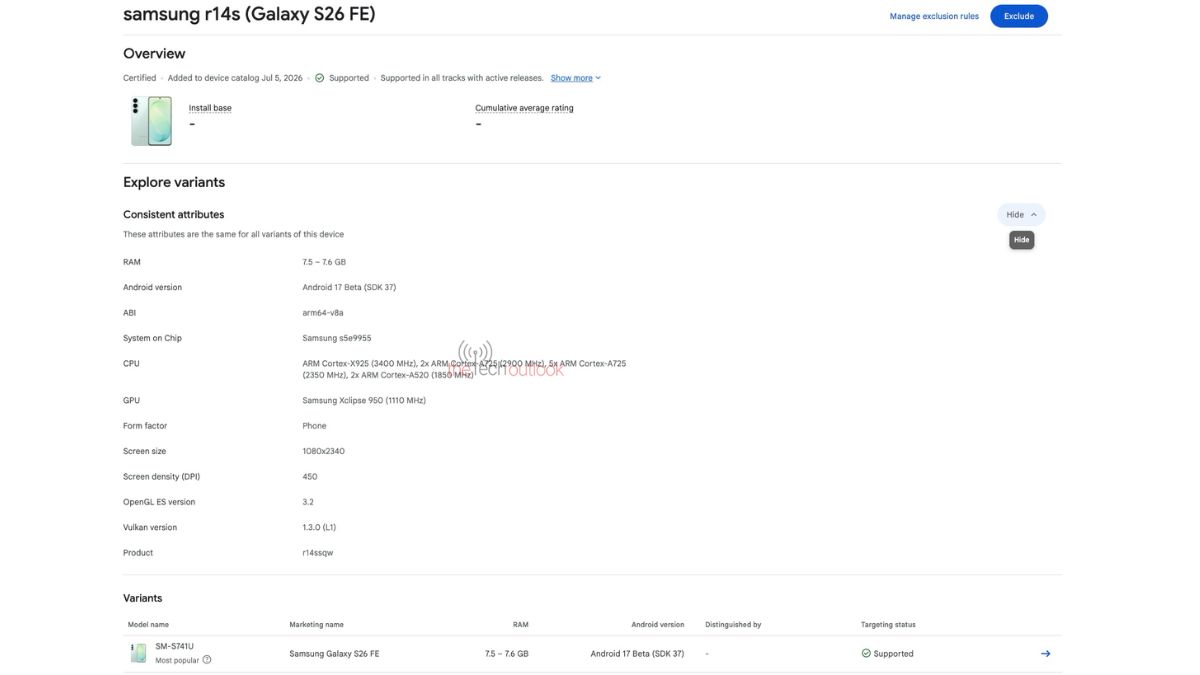Click the samsung r14s page title
The height and width of the screenshot is (675, 1200).
coord(249,15)
